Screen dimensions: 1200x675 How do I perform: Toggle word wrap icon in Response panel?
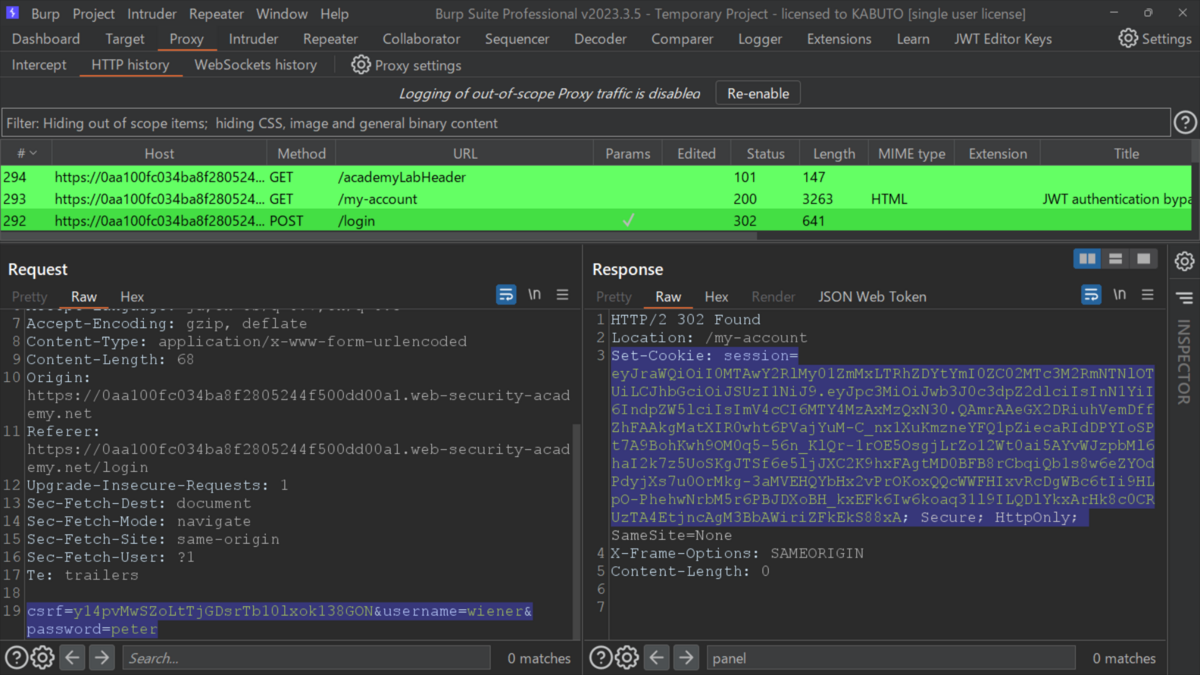(x=1091, y=295)
